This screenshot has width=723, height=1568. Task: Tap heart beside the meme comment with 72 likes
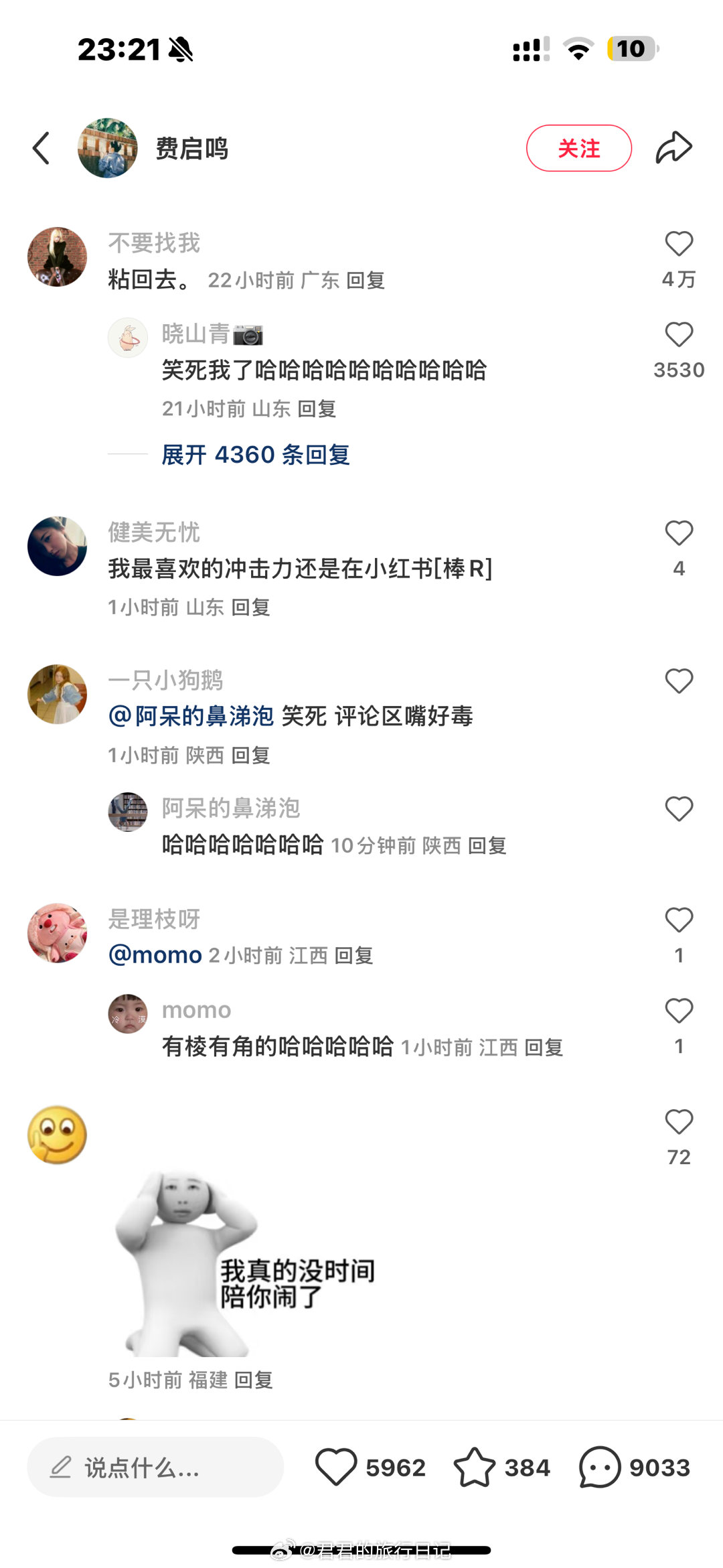pos(679,1122)
